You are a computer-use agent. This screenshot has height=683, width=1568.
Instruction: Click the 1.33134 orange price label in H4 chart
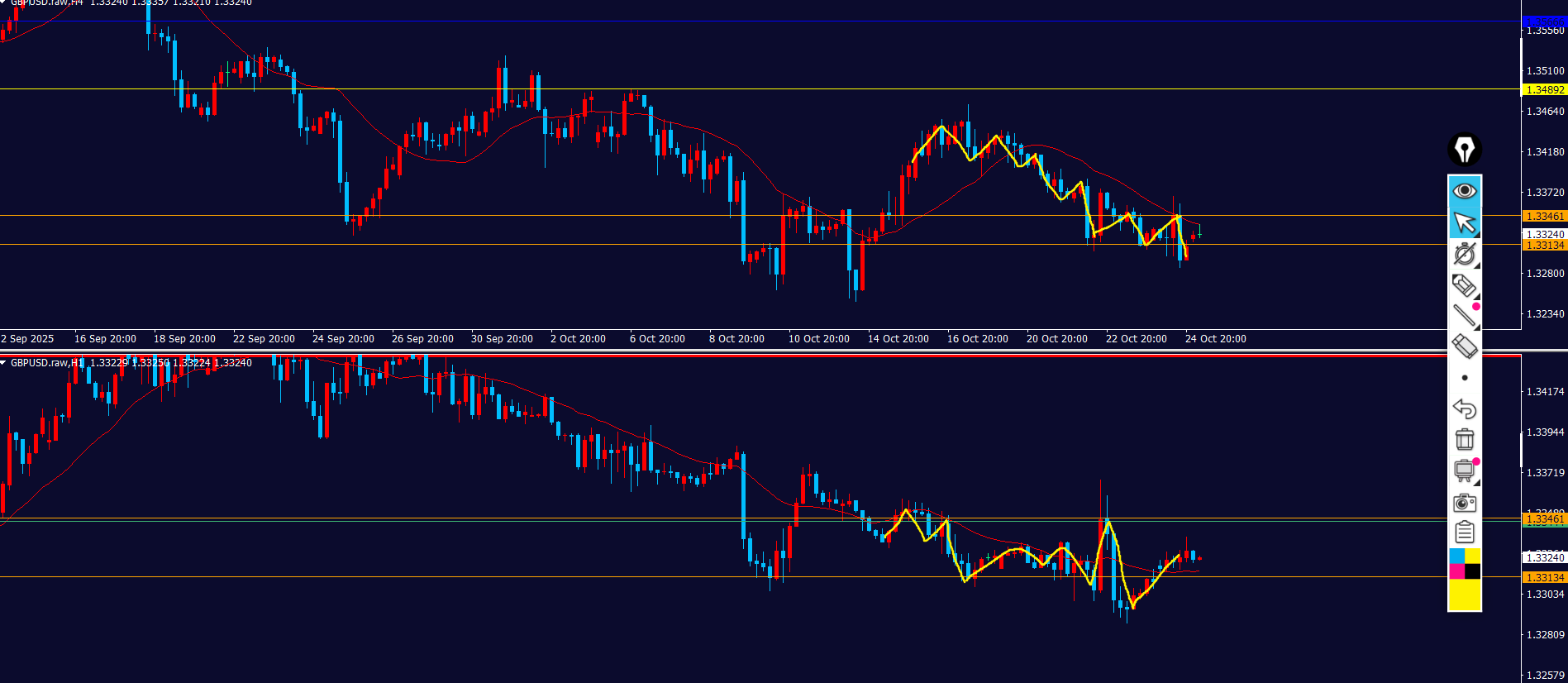click(1544, 246)
